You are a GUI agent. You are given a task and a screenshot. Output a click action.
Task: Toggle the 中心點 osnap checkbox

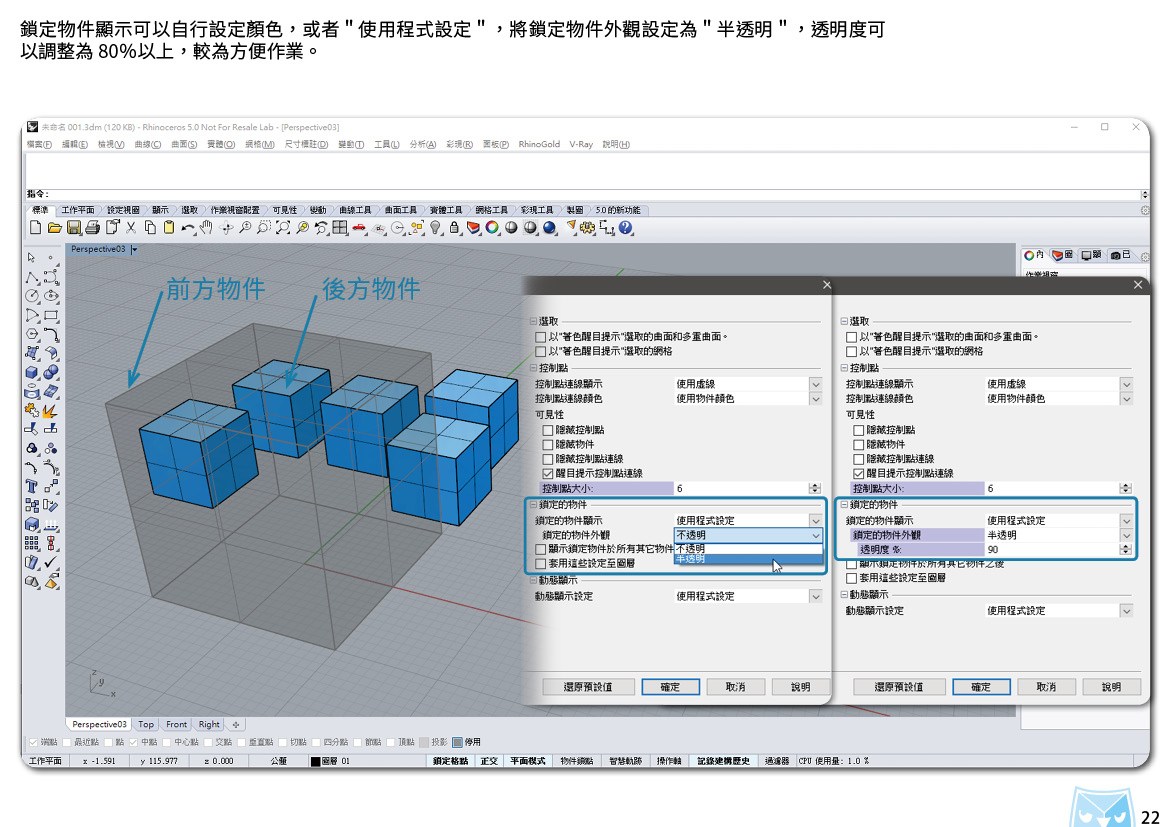tap(167, 742)
